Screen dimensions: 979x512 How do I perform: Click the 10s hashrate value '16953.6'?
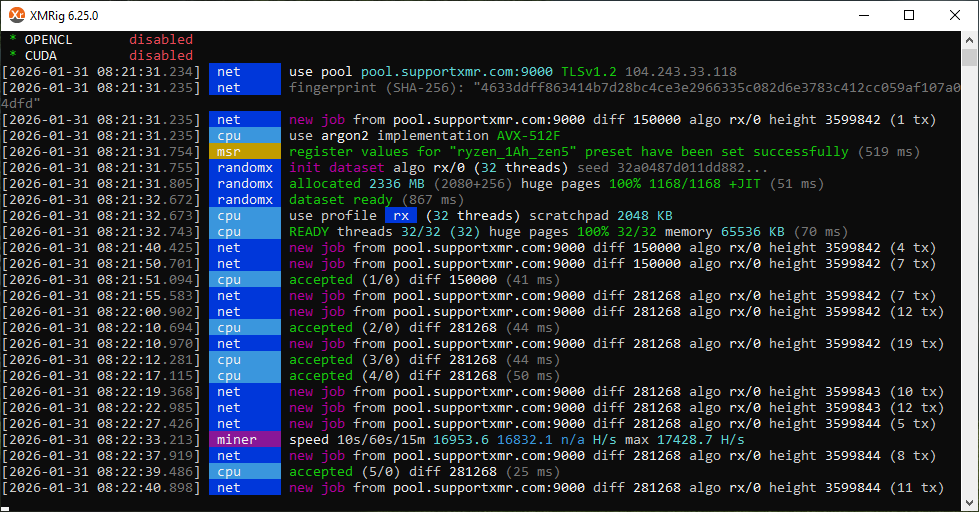point(461,440)
